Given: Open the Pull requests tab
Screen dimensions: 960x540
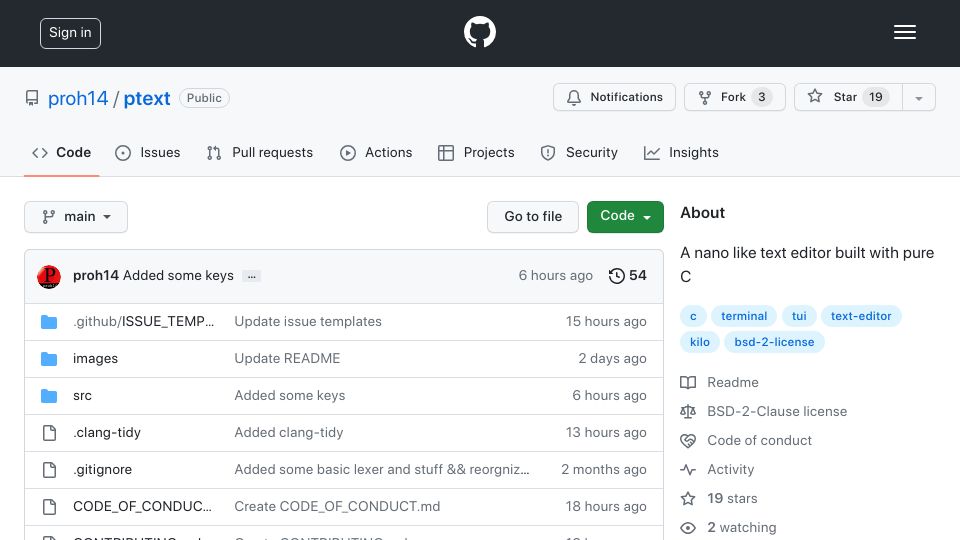Looking at the screenshot, I should click(x=260, y=152).
